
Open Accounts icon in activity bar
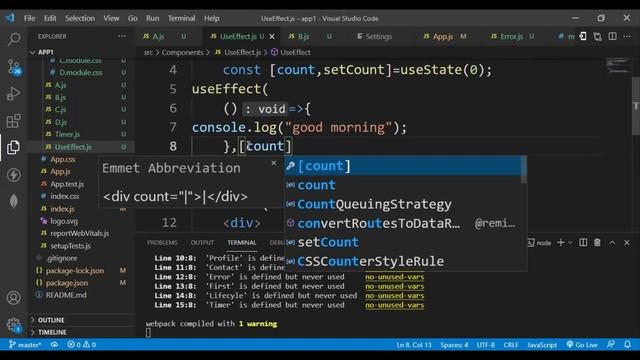[x=13, y=298]
